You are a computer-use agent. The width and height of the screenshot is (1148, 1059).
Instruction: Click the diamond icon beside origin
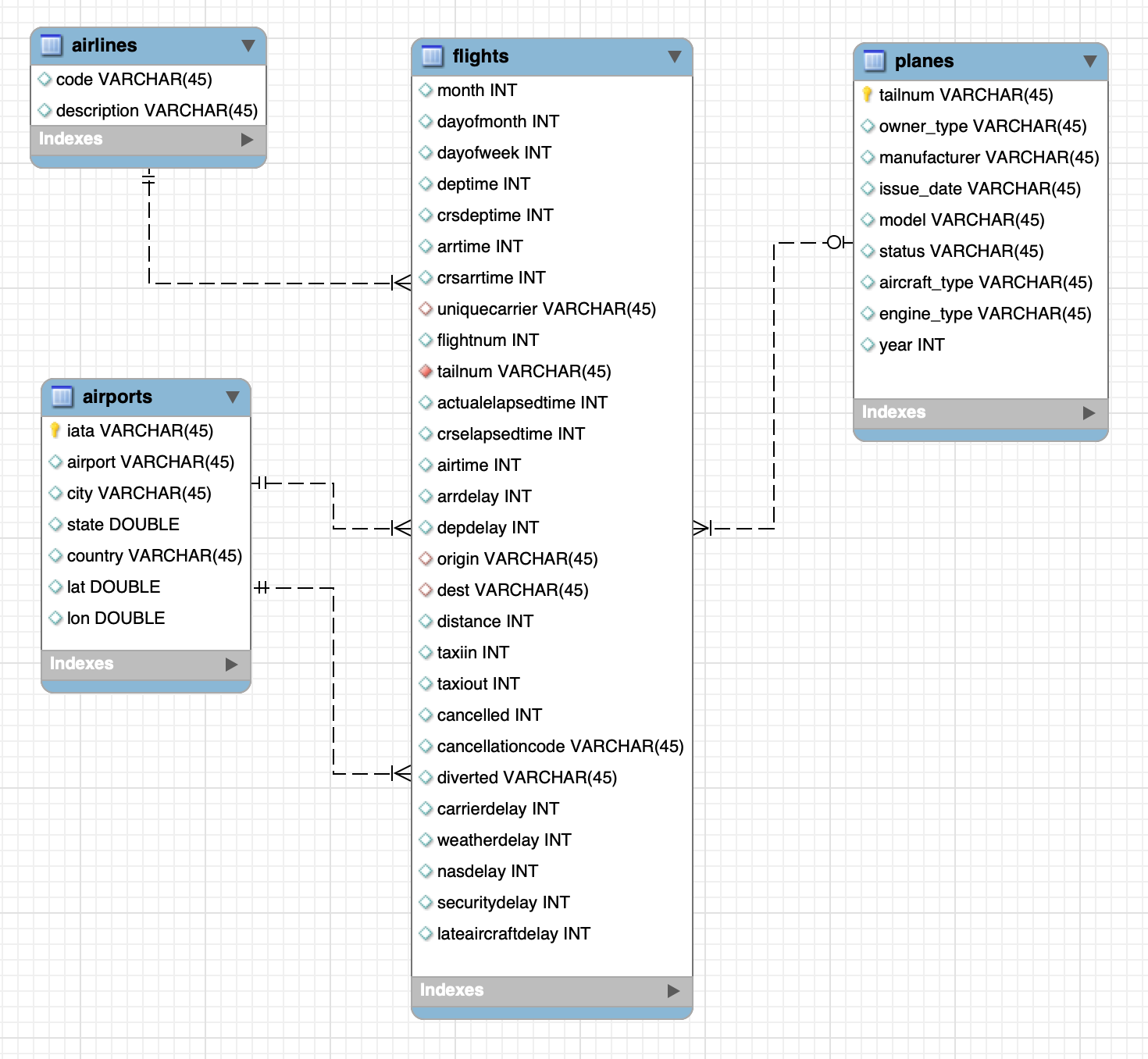426,558
